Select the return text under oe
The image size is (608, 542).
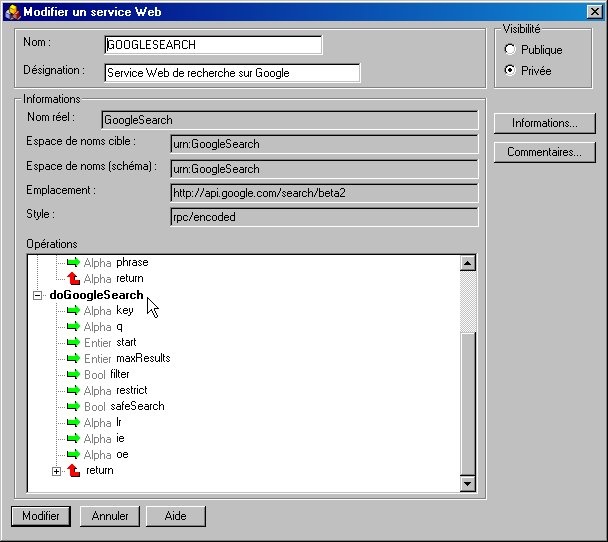pyautogui.click(x=100, y=470)
